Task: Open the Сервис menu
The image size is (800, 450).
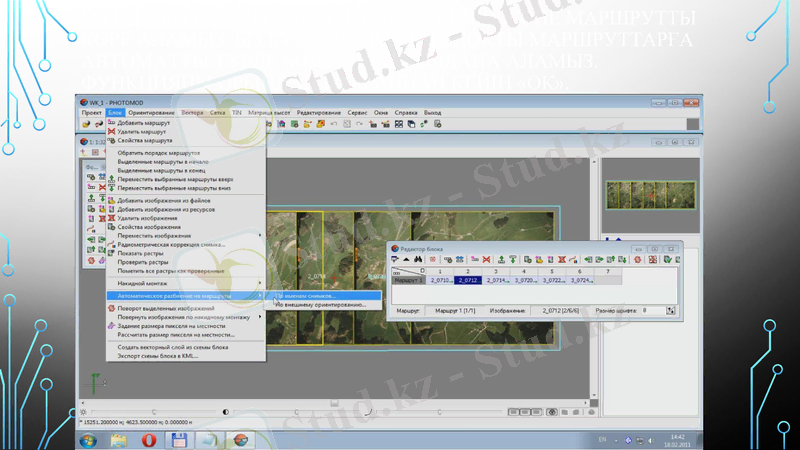Action: coord(357,113)
